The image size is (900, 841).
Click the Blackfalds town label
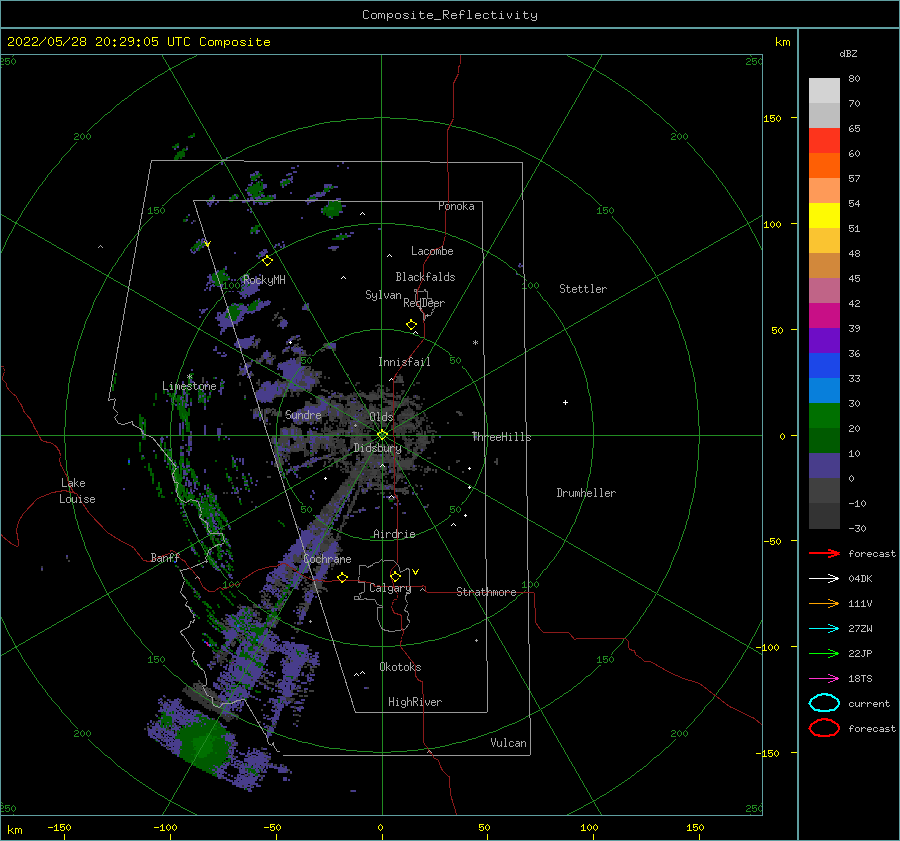click(425, 277)
